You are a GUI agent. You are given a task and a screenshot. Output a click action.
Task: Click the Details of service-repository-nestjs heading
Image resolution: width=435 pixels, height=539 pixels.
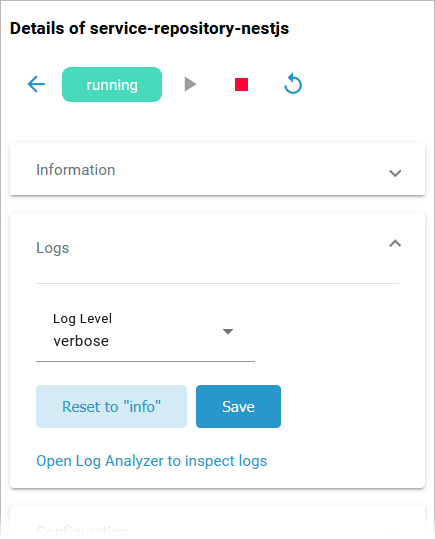(149, 28)
